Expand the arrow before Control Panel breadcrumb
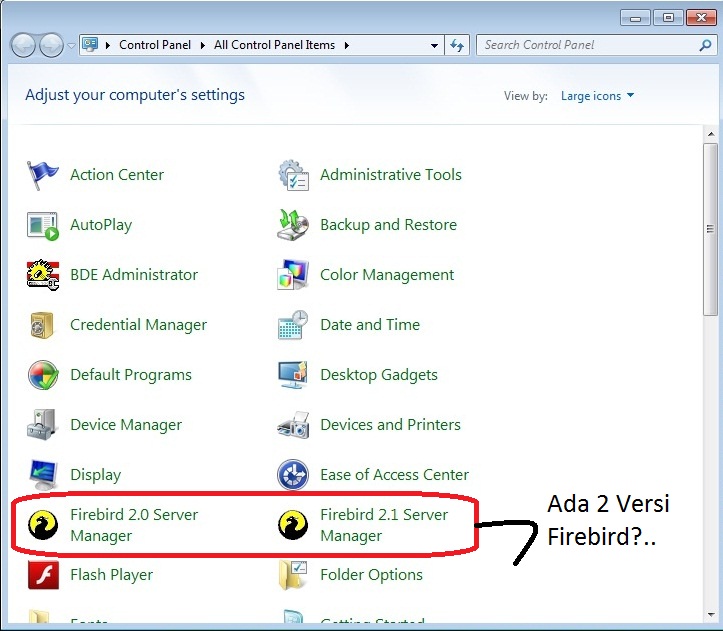723x631 pixels. click(x=107, y=45)
